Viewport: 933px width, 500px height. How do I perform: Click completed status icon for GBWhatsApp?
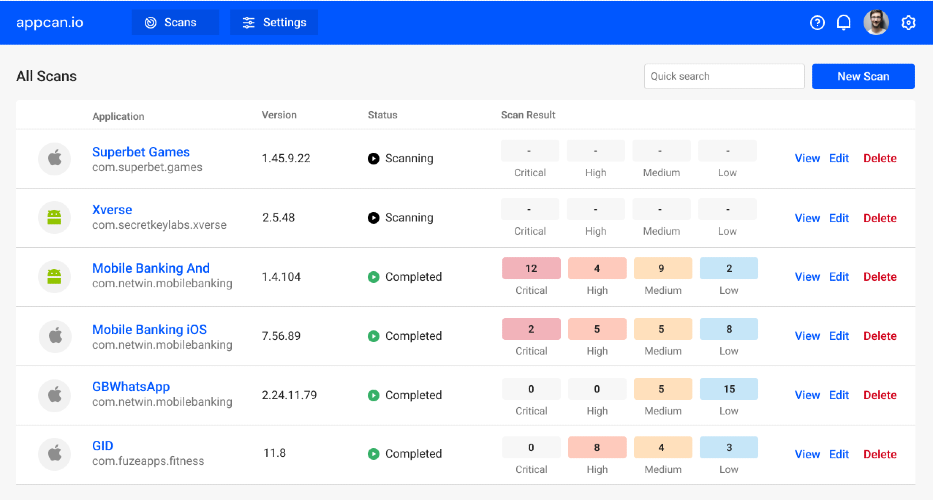point(374,395)
